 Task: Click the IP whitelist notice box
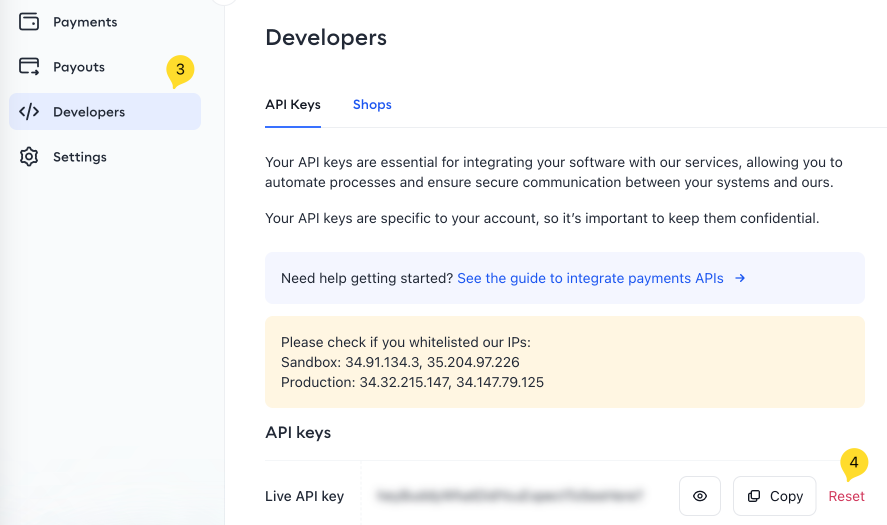pyautogui.click(x=564, y=362)
